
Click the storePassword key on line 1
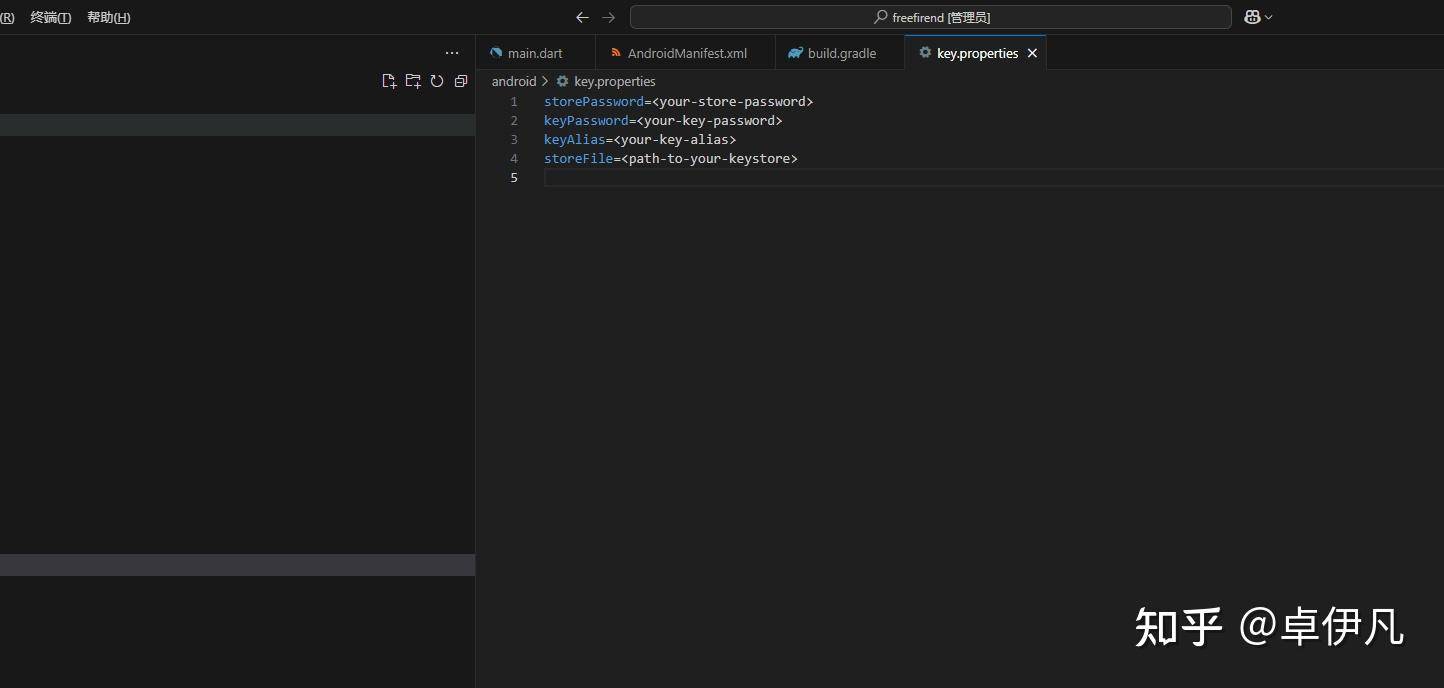(594, 102)
